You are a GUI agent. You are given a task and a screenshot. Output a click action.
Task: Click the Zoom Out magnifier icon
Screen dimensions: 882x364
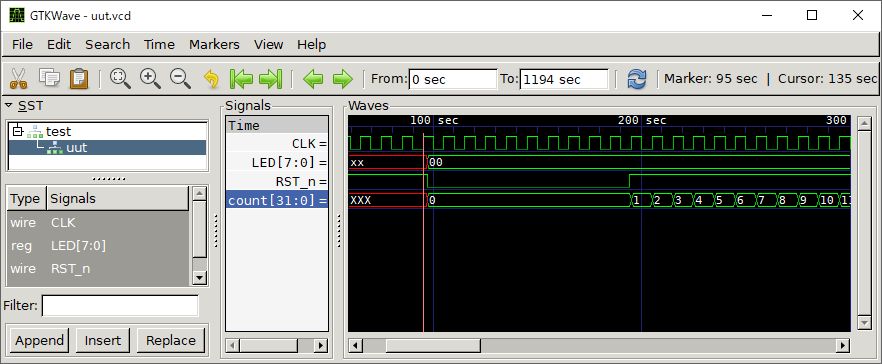pos(180,79)
